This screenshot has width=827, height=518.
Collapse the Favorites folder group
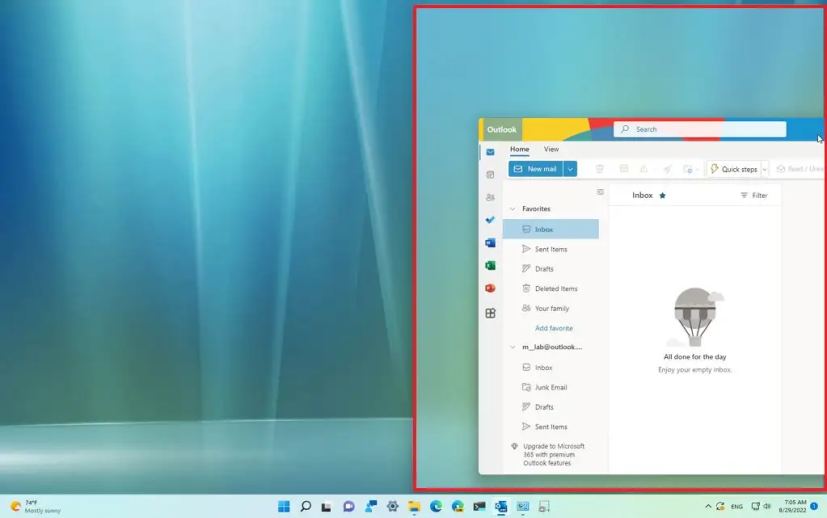click(512, 209)
